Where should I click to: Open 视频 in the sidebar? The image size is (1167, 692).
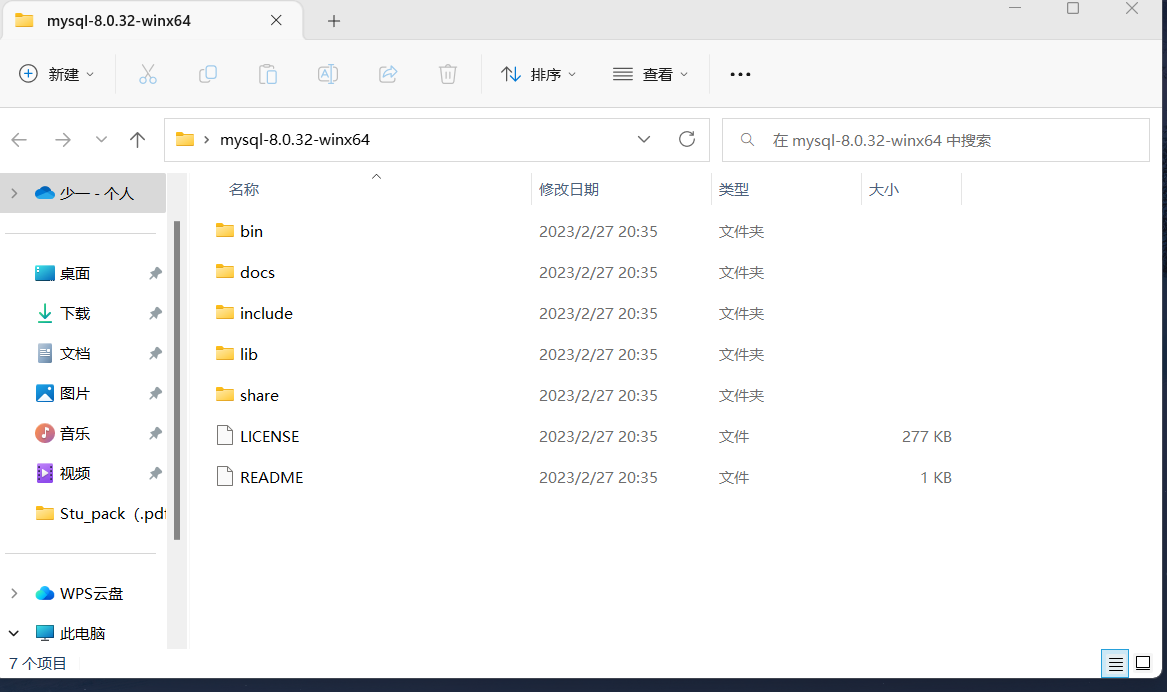tap(74, 473)
